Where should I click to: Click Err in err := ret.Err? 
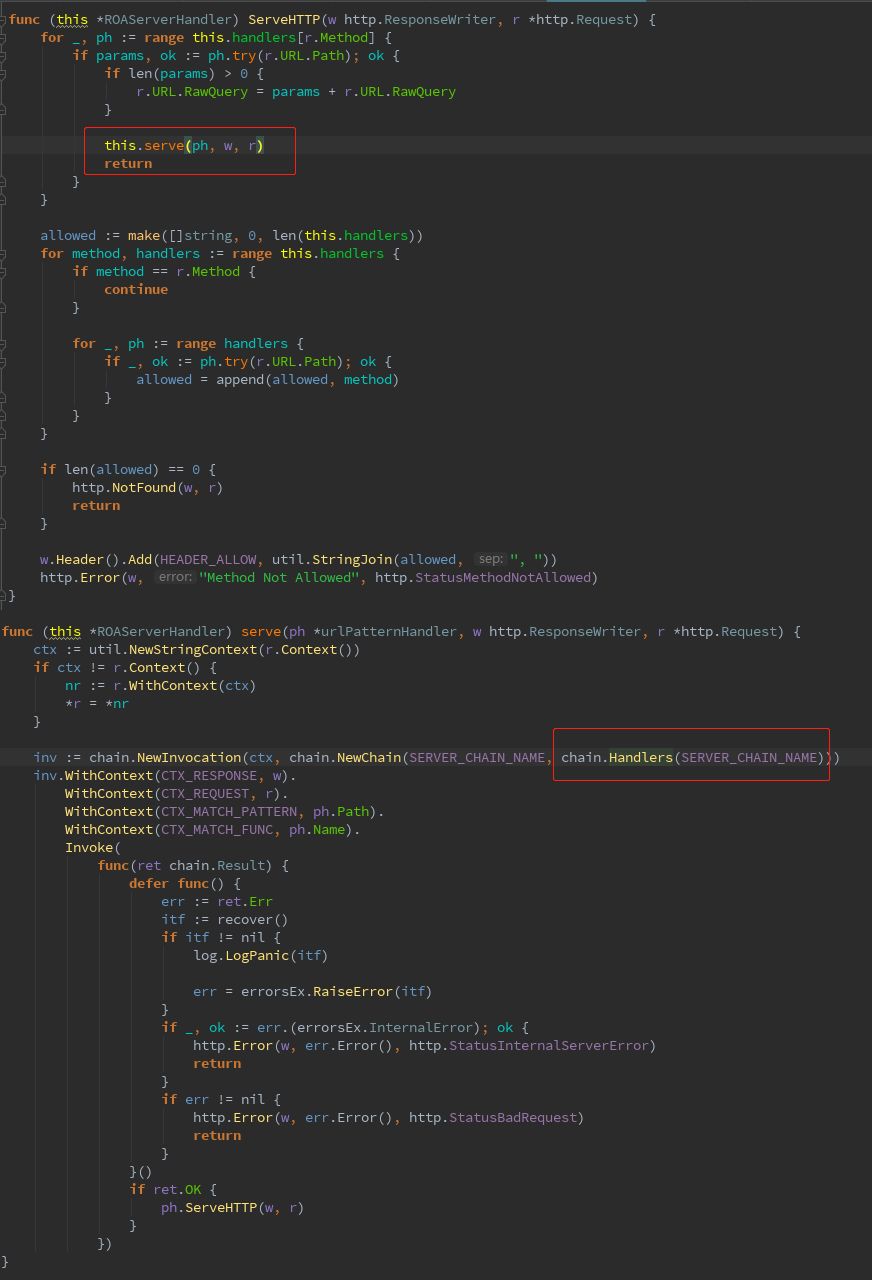(x=260, y=901)
